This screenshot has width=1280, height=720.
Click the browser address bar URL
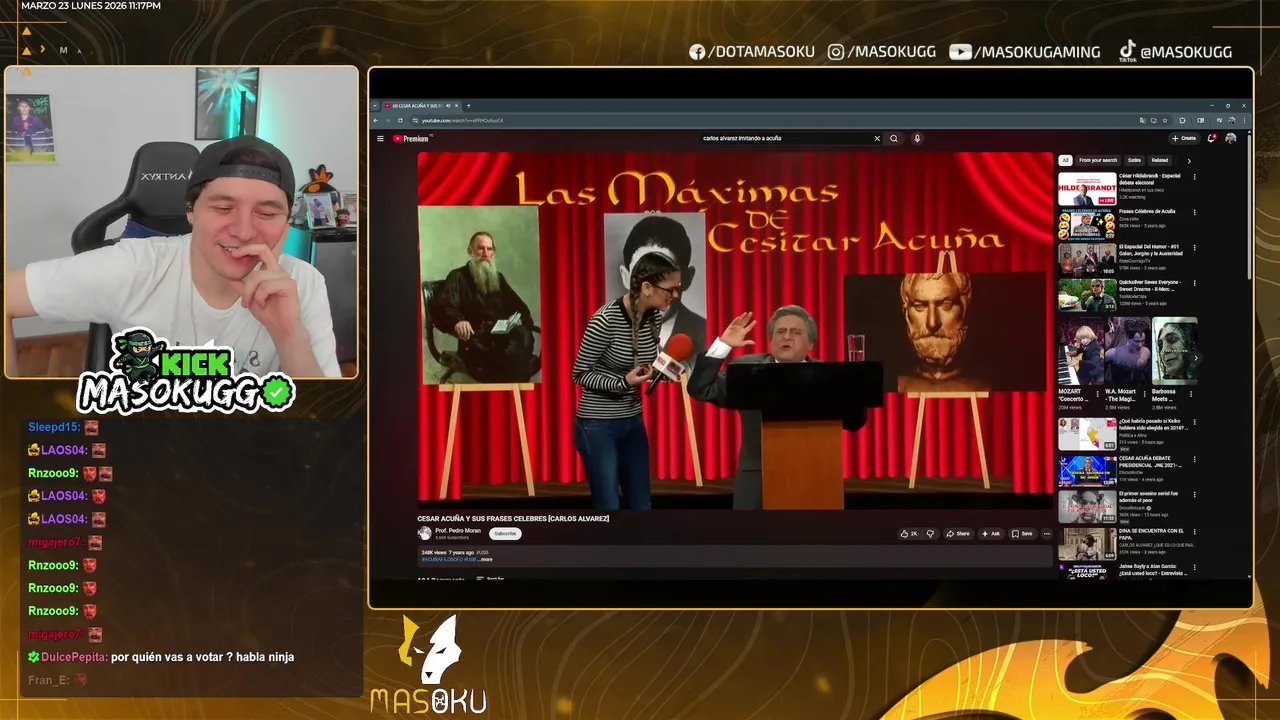coord(462,120)
